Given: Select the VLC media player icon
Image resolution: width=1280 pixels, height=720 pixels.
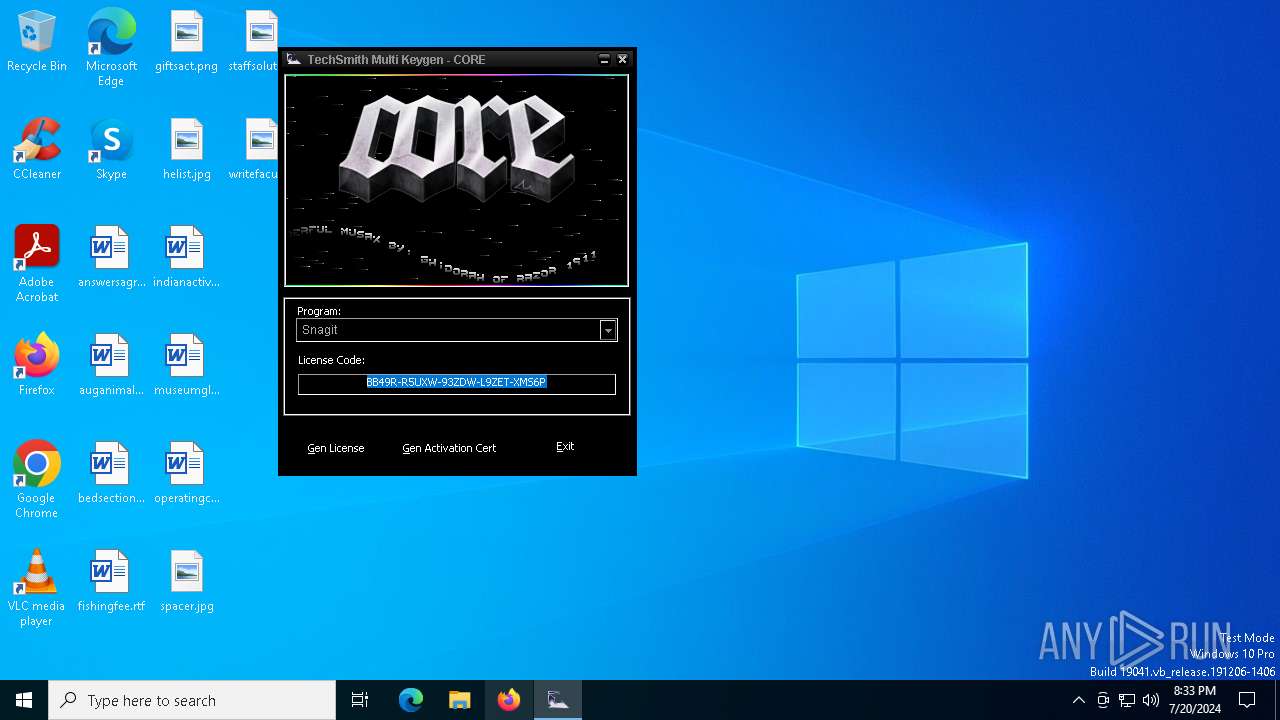Looking at the screenshot, I should pyautogui.click(x=37, y=588).
